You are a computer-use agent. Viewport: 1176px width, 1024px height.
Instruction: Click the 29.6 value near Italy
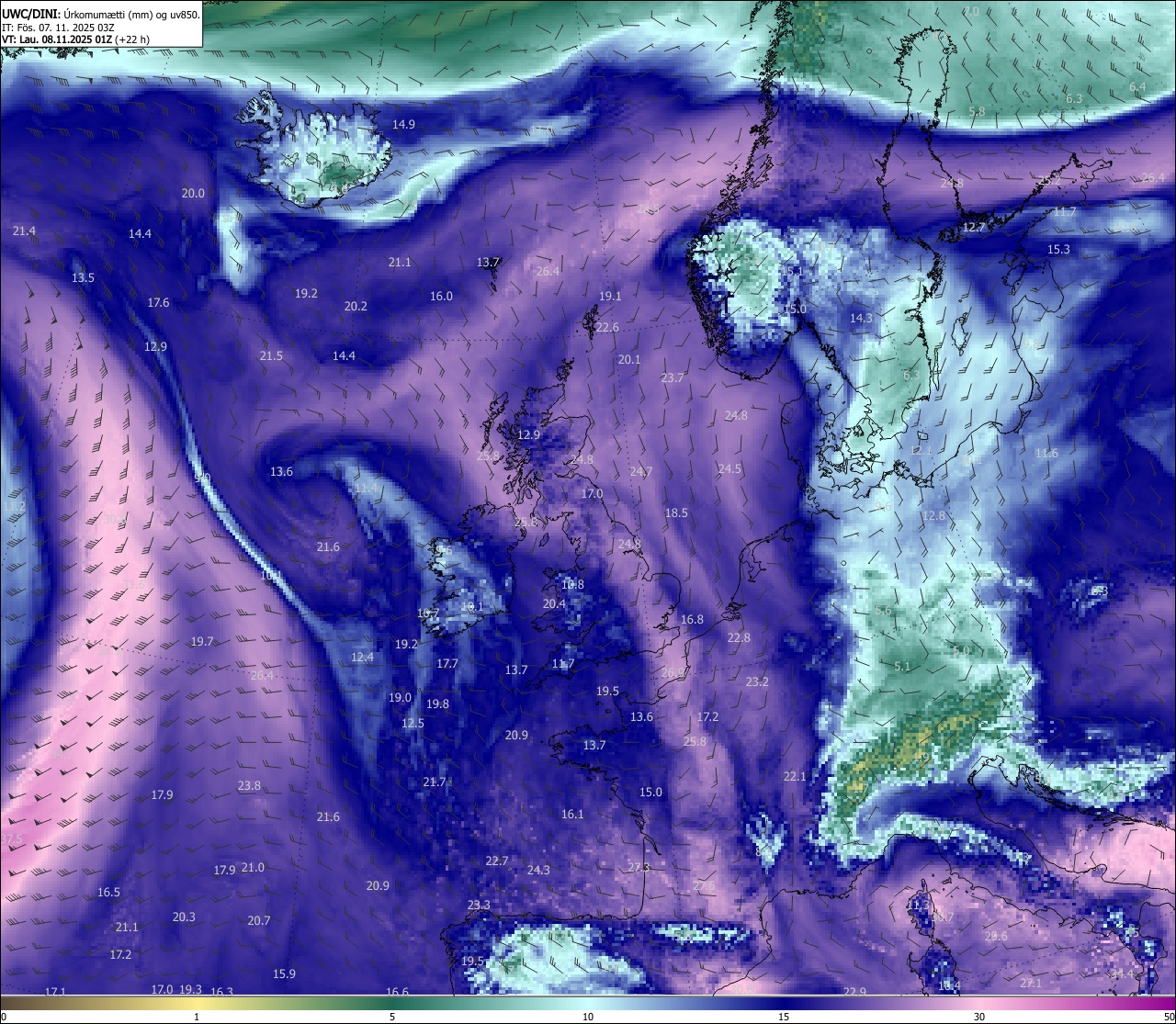pyautogui.click(x=996, y=936)
